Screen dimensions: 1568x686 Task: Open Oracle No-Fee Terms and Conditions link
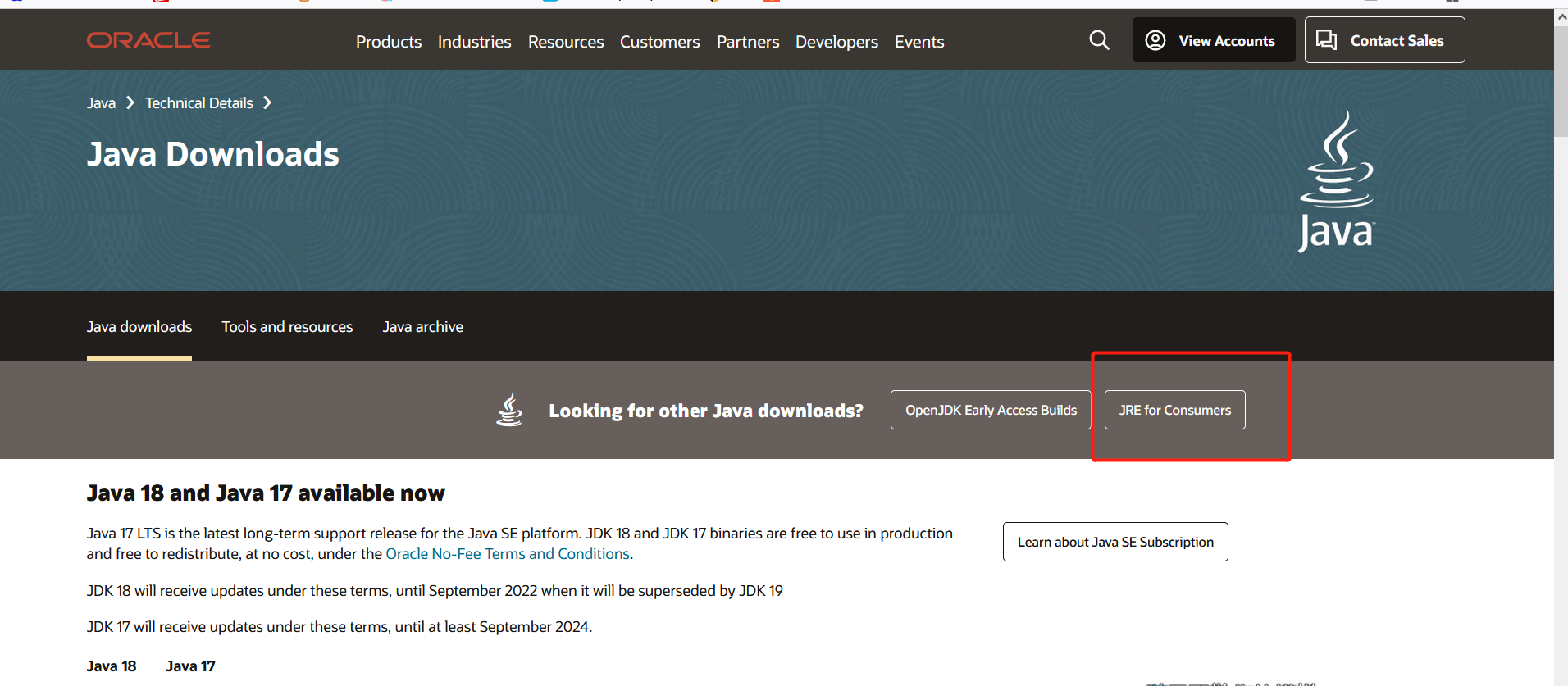[x=508, y=554]
